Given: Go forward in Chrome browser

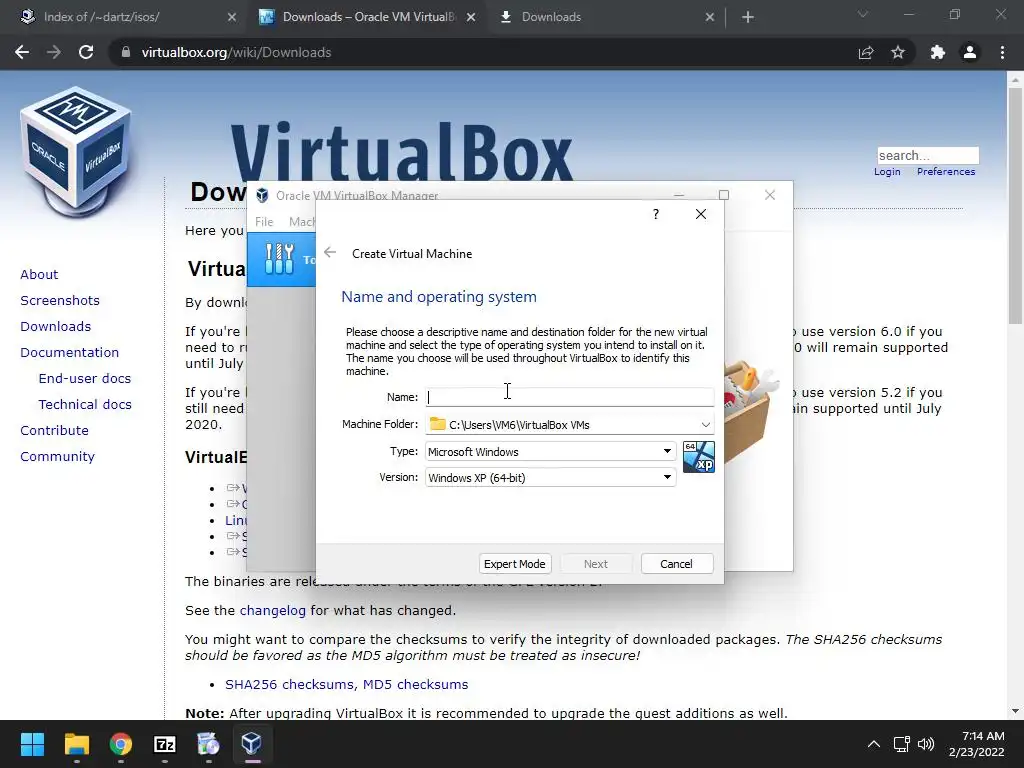Looking at the screenshot, I should (x=54, y=52).
